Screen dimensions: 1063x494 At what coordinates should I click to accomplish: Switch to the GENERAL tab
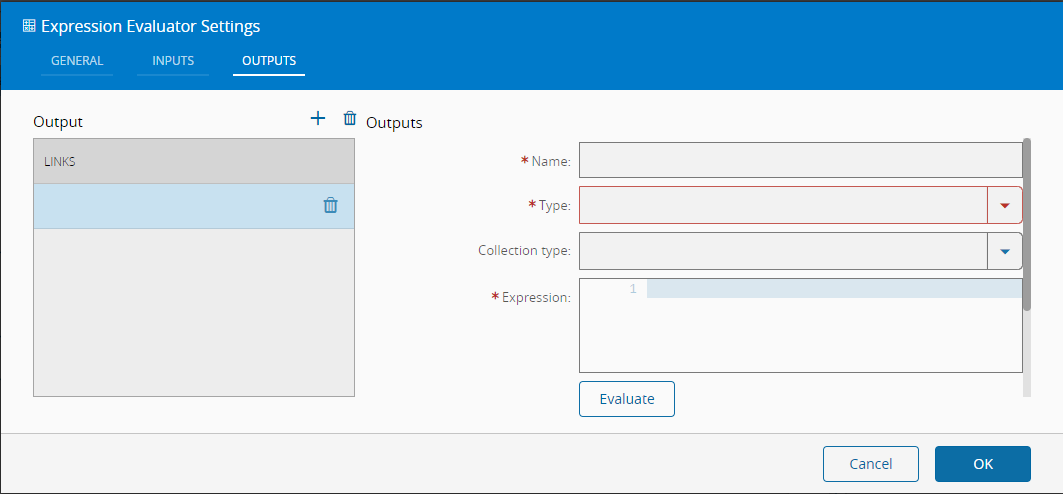(77, 61)
